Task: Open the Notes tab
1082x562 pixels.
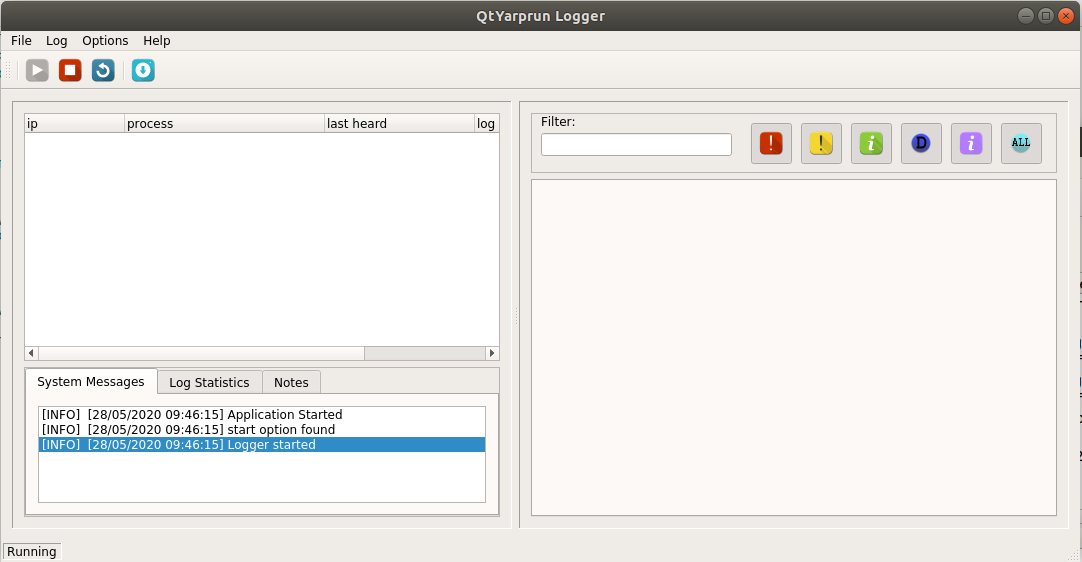Action: point(291,382)
